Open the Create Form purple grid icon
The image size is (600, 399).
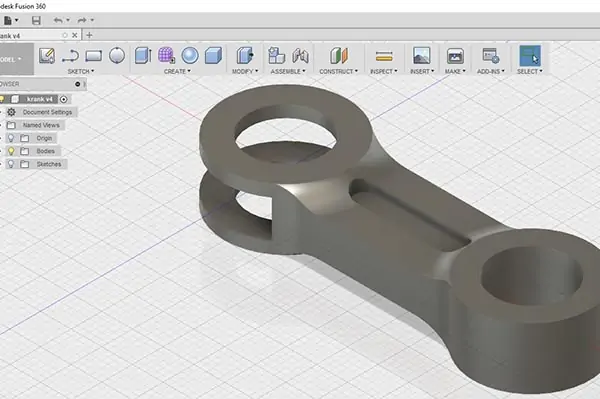[x=166, y=55]
